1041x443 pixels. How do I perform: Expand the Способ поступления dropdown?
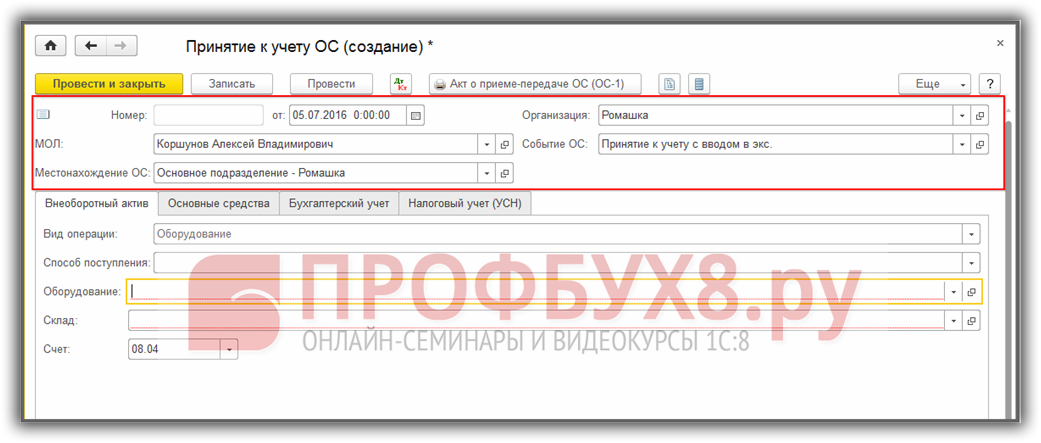970,263
